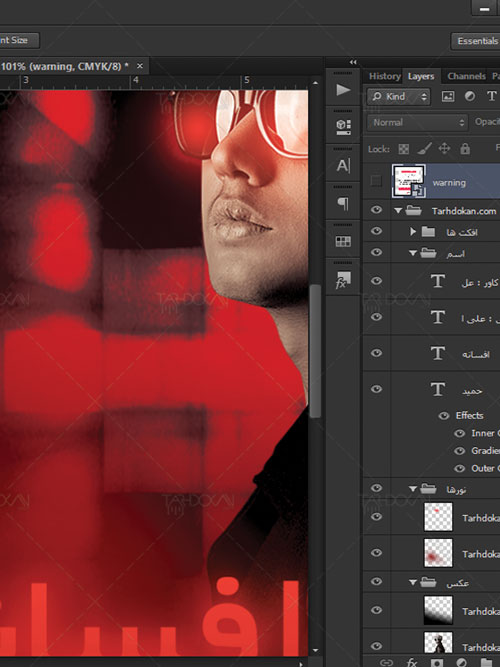This screenshot has width=500, height=667.
Task: Select the T icon of حمید text layer
Action: (438, 389)
